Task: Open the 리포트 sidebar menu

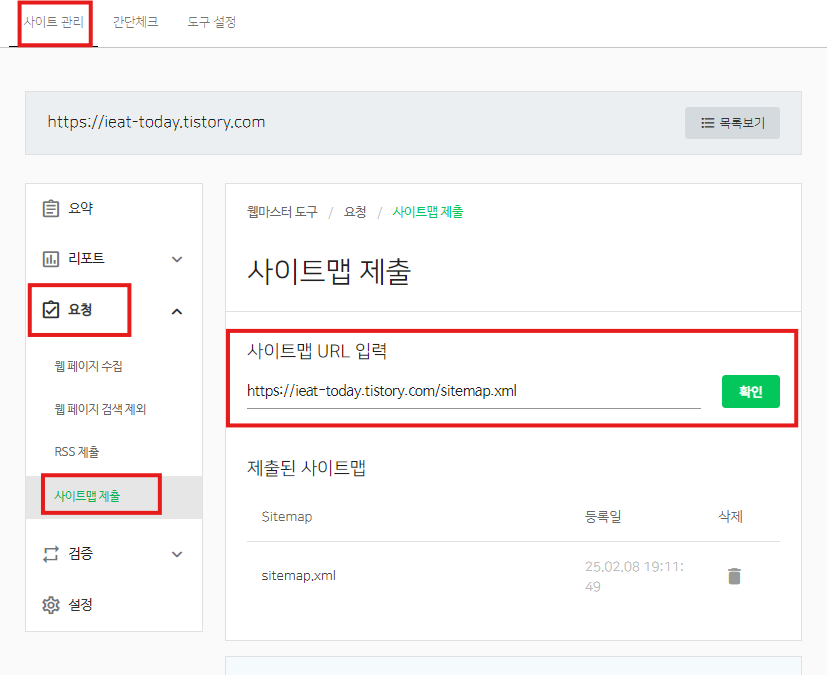Action: pos(114,258)
